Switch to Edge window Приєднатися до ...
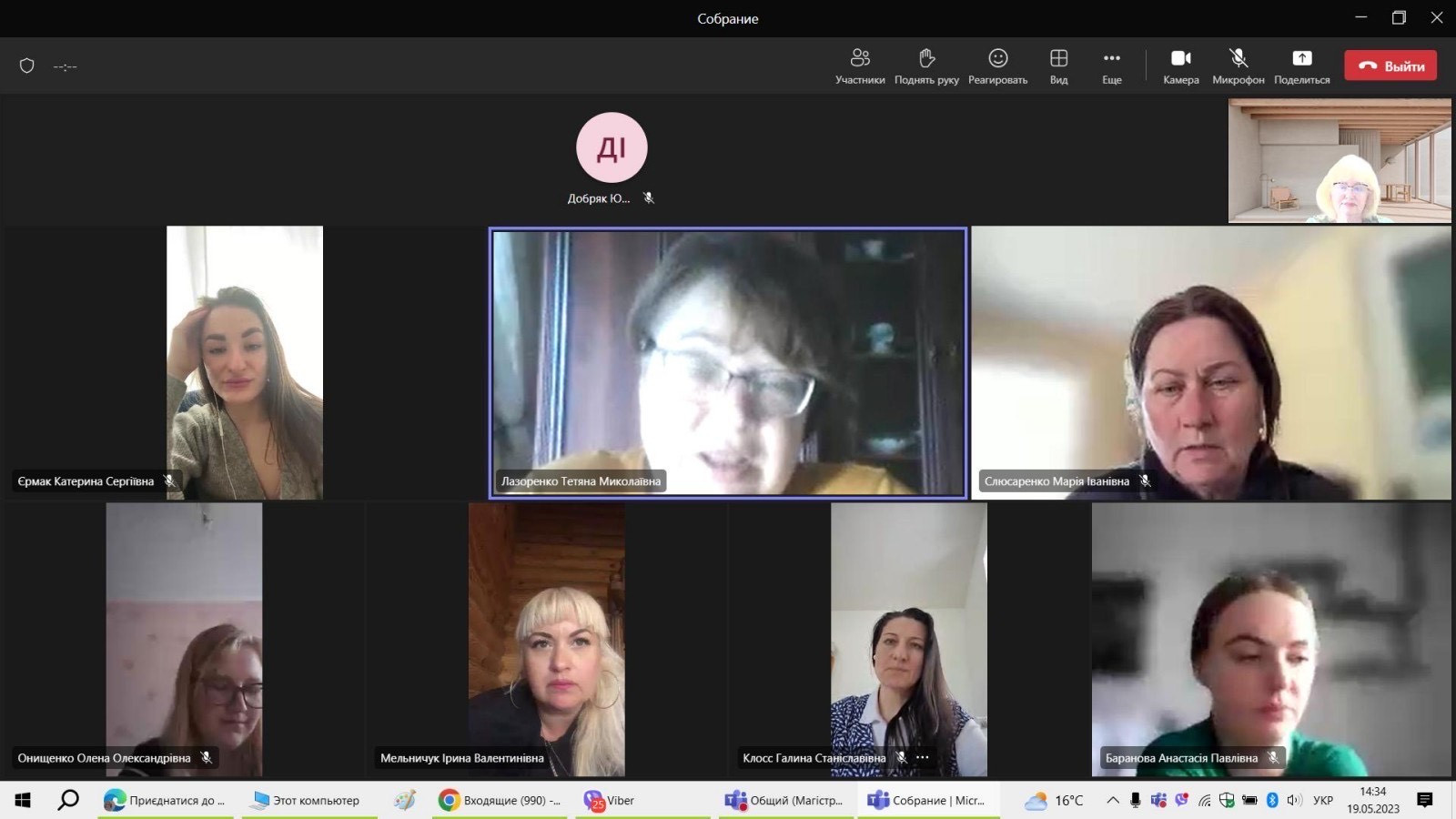This screenshot has width=1456, height=819. coord(165,800)
